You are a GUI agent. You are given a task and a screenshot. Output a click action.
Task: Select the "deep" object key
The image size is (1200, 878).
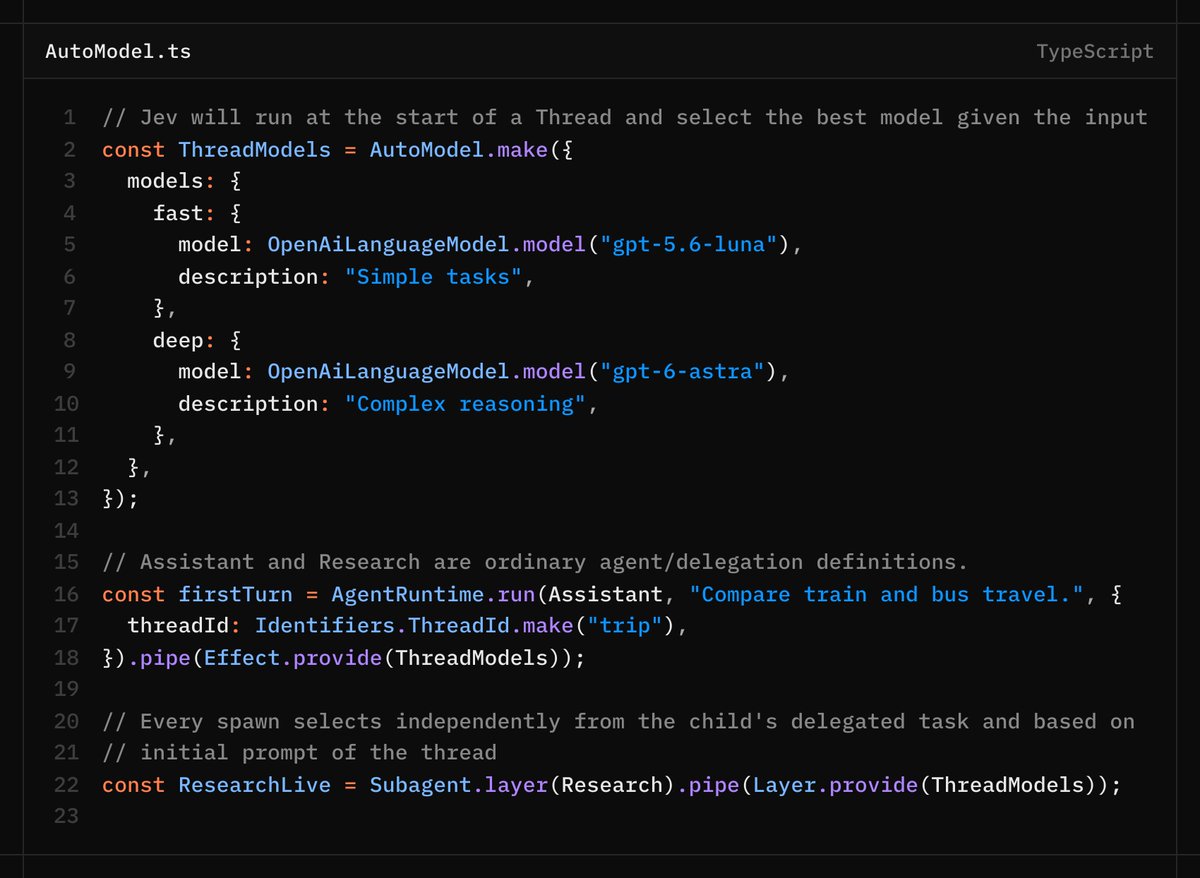click(178, 340)
